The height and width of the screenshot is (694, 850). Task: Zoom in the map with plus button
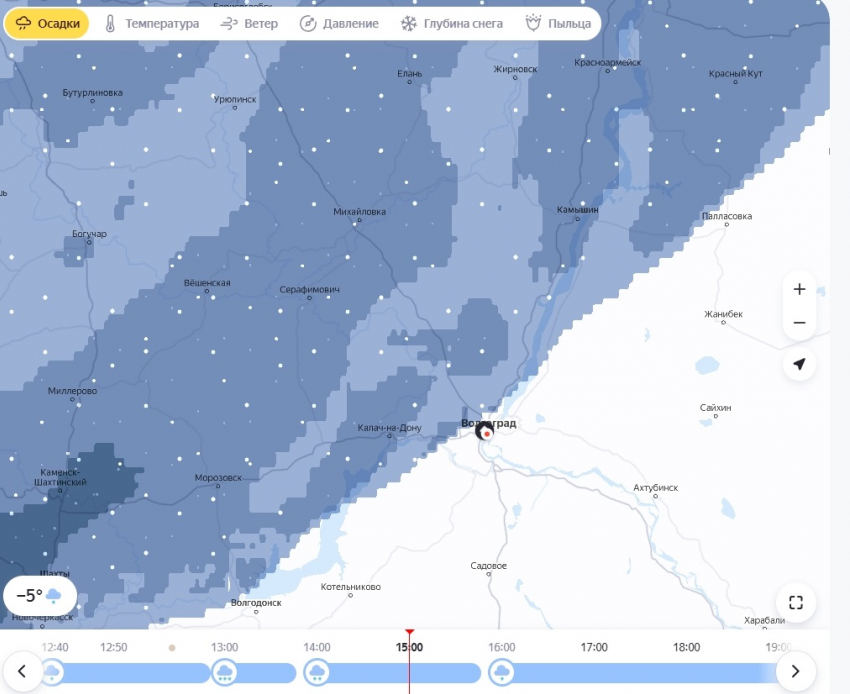[798, 290]
